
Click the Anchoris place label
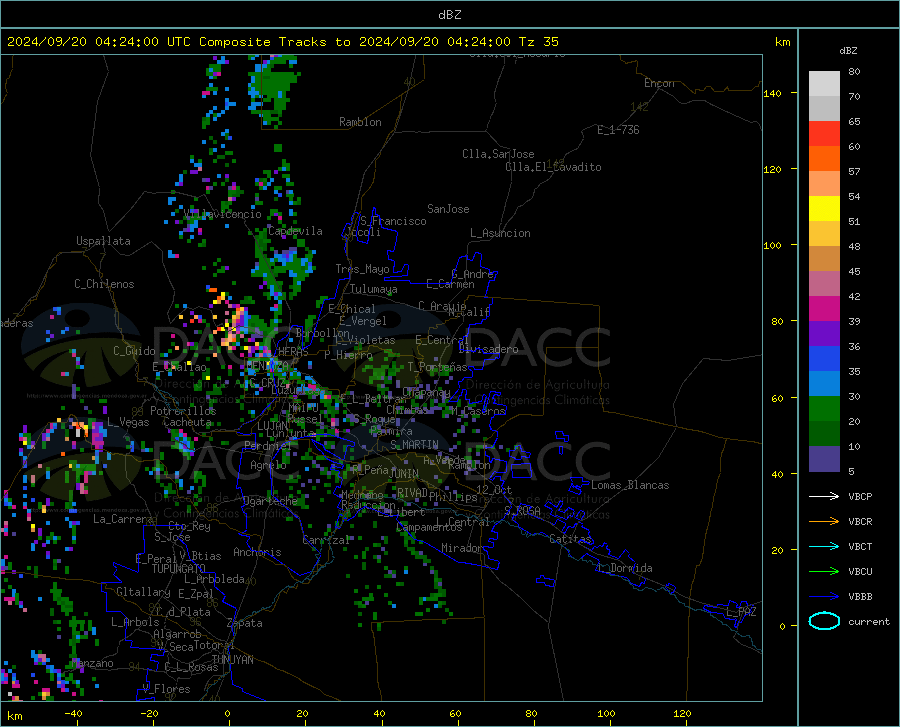point(257,552)
